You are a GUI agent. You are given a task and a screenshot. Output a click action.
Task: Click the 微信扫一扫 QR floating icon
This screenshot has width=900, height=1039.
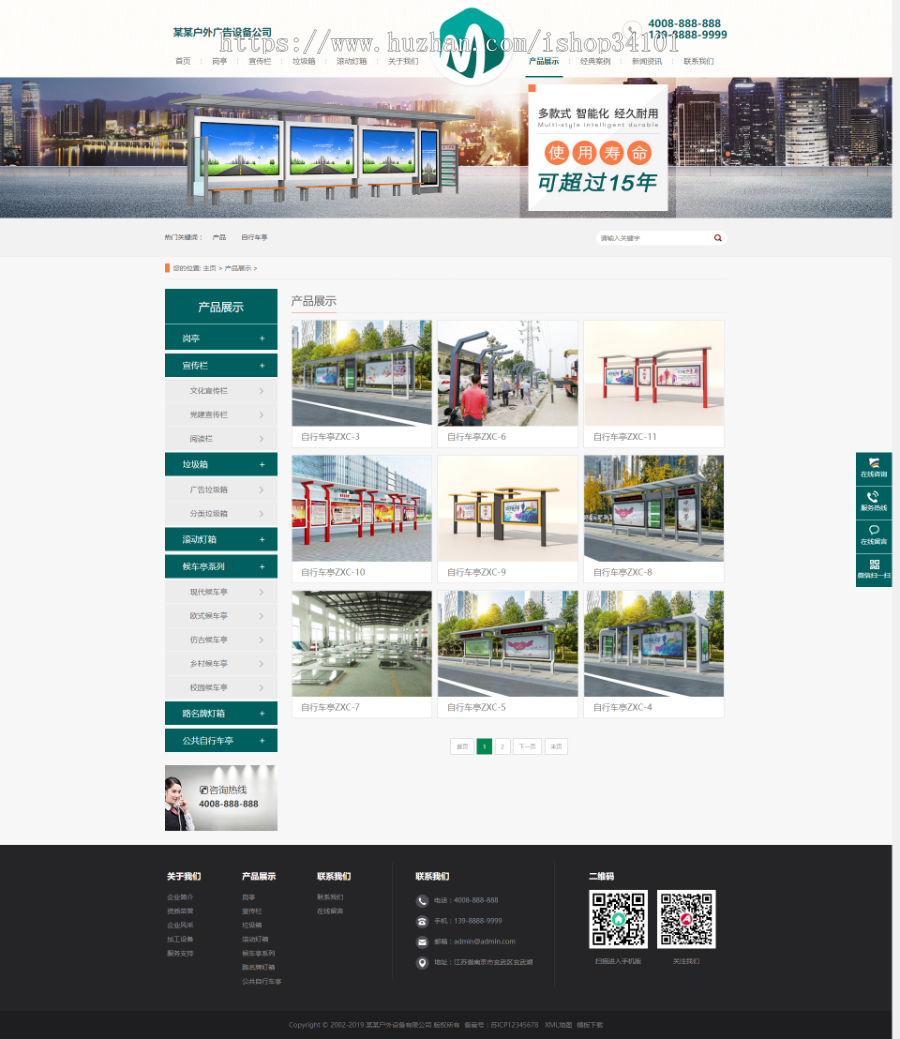coord(873,569)
